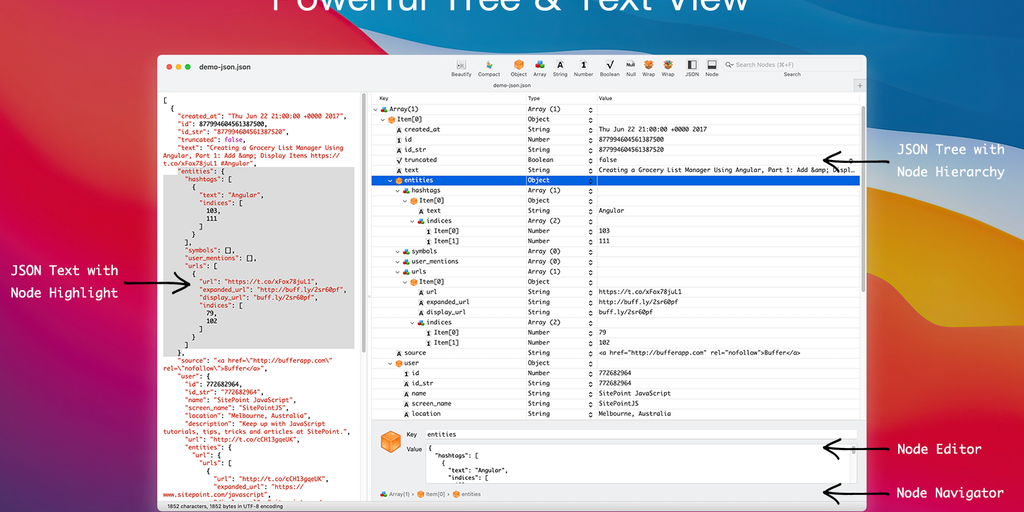Click the Compact toolbar icon
This screenshot has width=1024, height=512.
coord(489,66)
